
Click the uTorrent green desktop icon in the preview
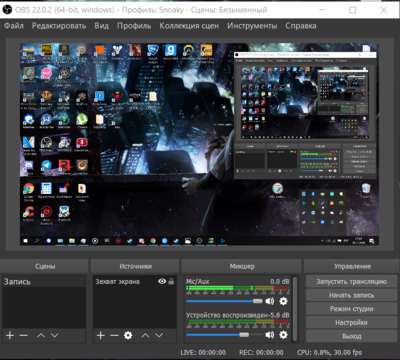coord(82,119)
